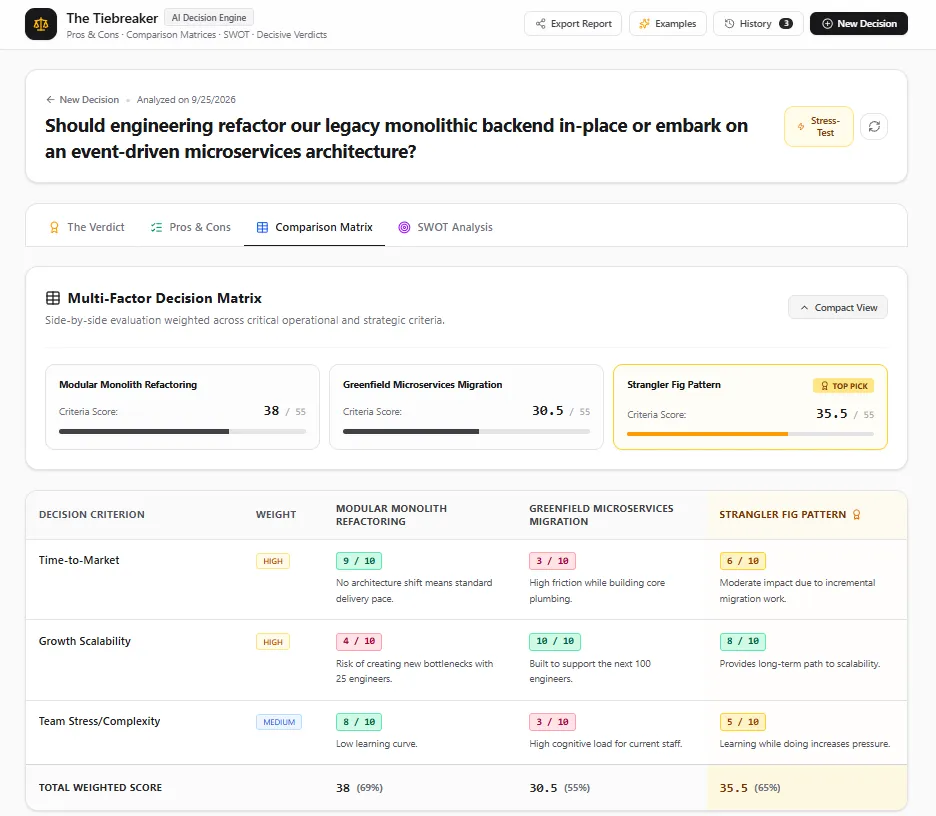
Task: Click the table icon beside Multi-Factor Decision Matrix
Action: (x=53, y=298)
